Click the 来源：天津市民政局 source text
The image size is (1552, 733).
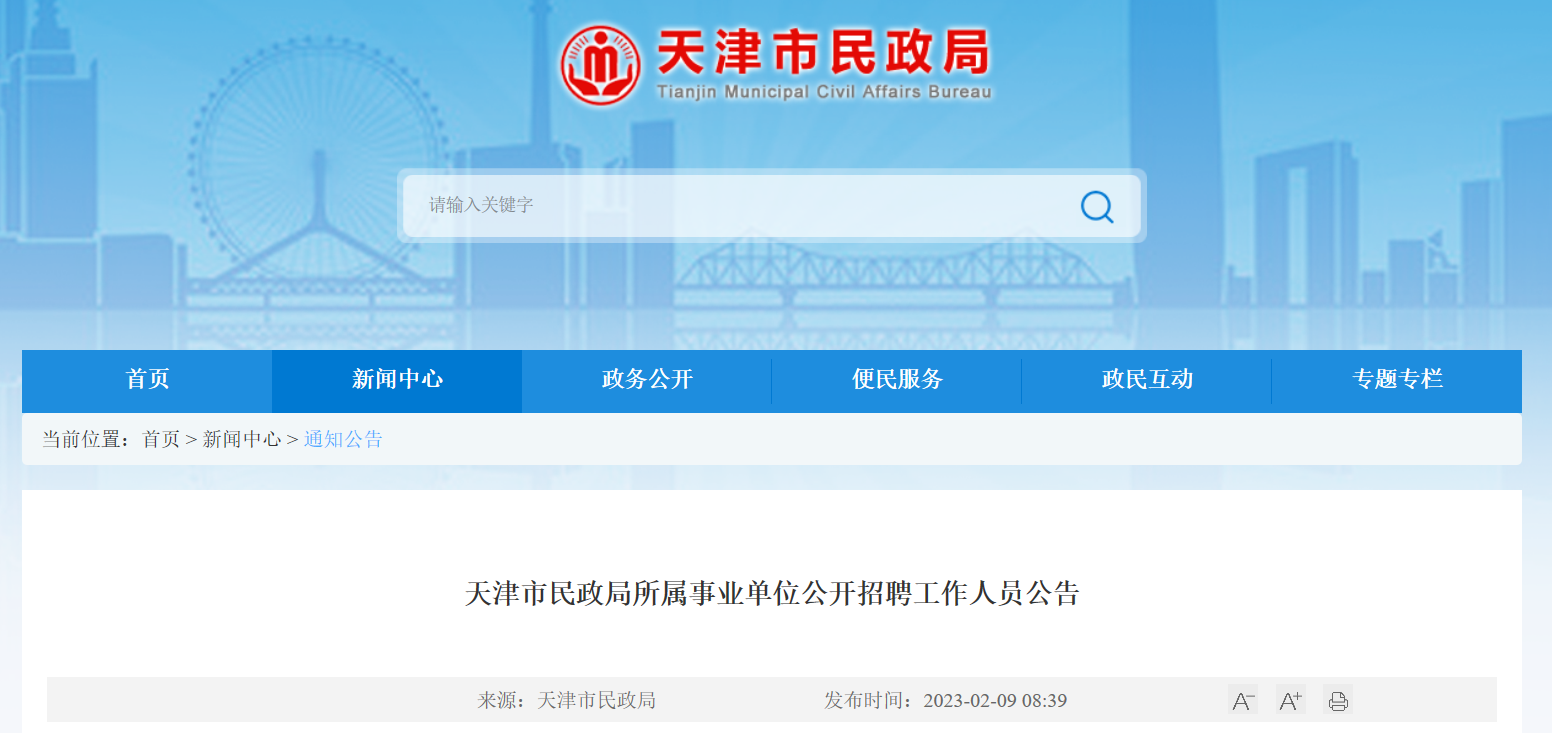pyautogui.click(x=566, y=700)
